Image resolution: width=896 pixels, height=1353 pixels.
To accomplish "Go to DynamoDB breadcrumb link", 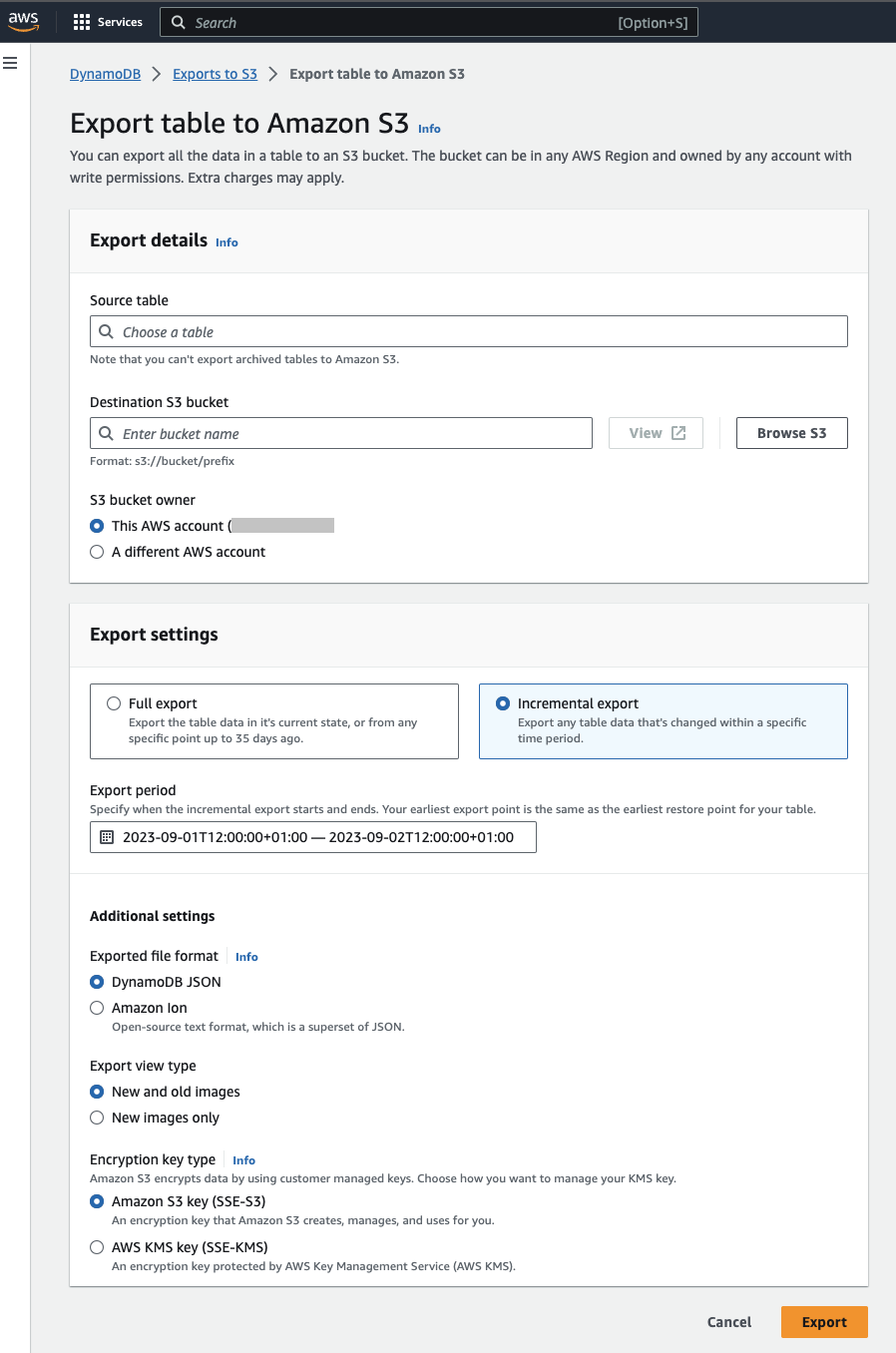I will click(105, 74).
